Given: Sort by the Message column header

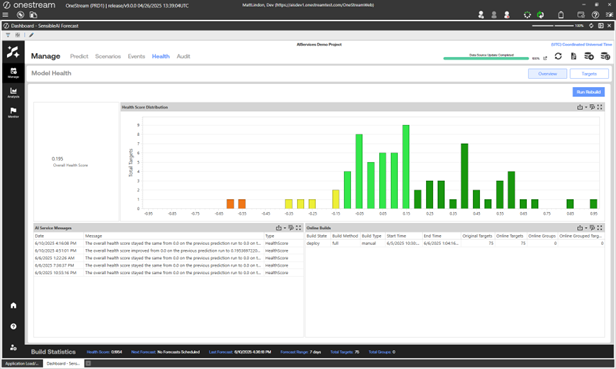Looking at the screenshot, I should (174, 236).
